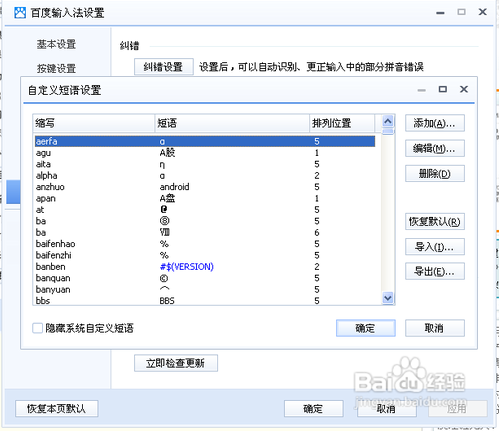Screen dimensions: 499x432
Task: Select the bbs row
Action: [x=205, y=301]
